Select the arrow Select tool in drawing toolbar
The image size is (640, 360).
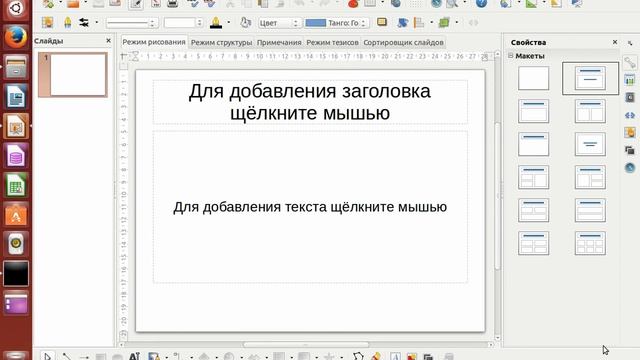pos(48,357)
